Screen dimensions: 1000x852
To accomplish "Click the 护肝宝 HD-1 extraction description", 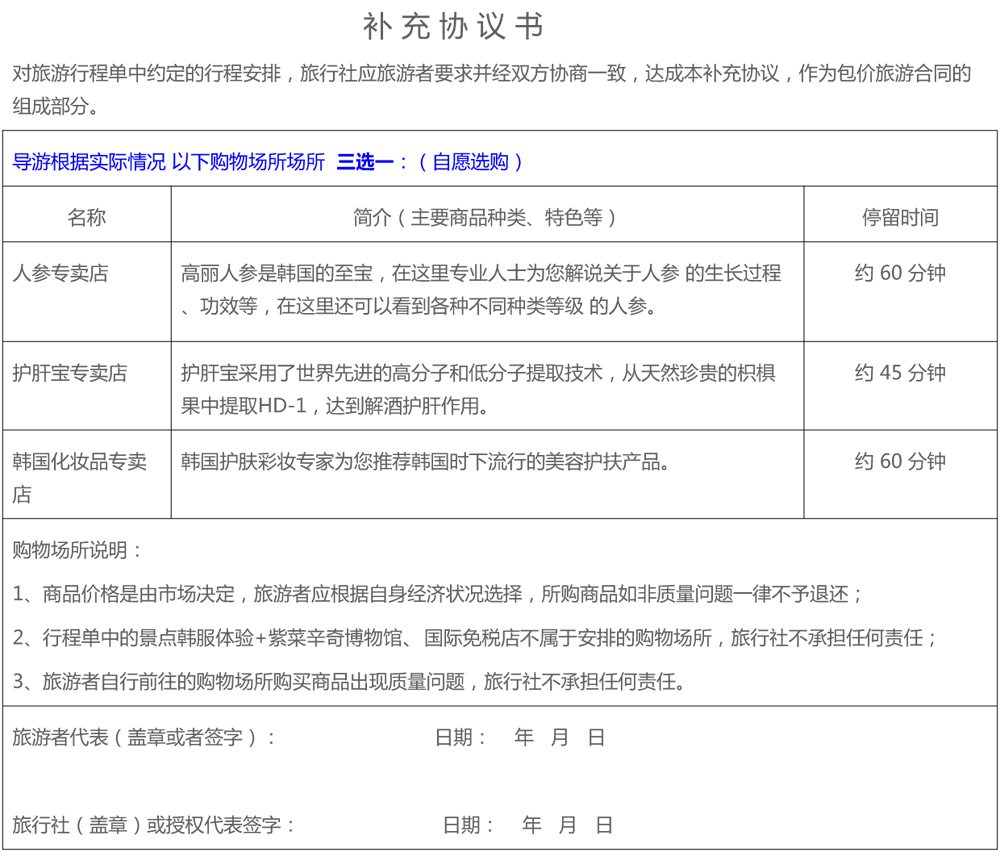I will click(478, 389).
